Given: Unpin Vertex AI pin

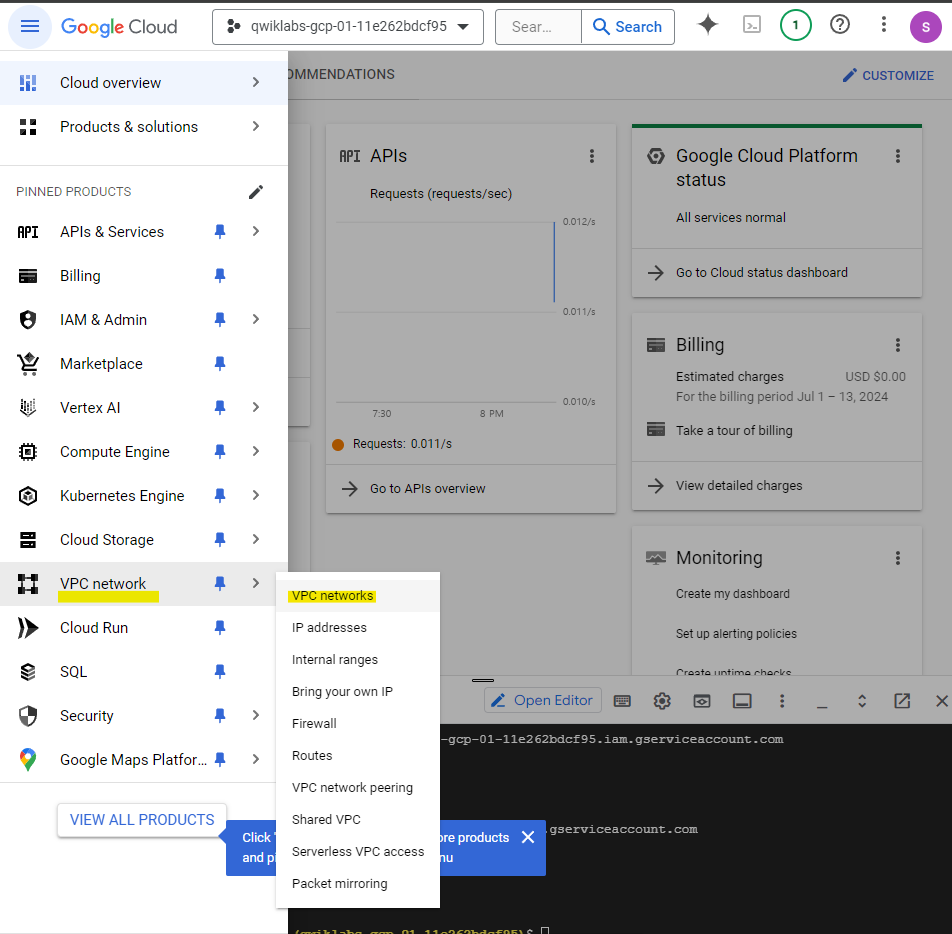Looking at the screenshot, I should (x=220, y=407).
